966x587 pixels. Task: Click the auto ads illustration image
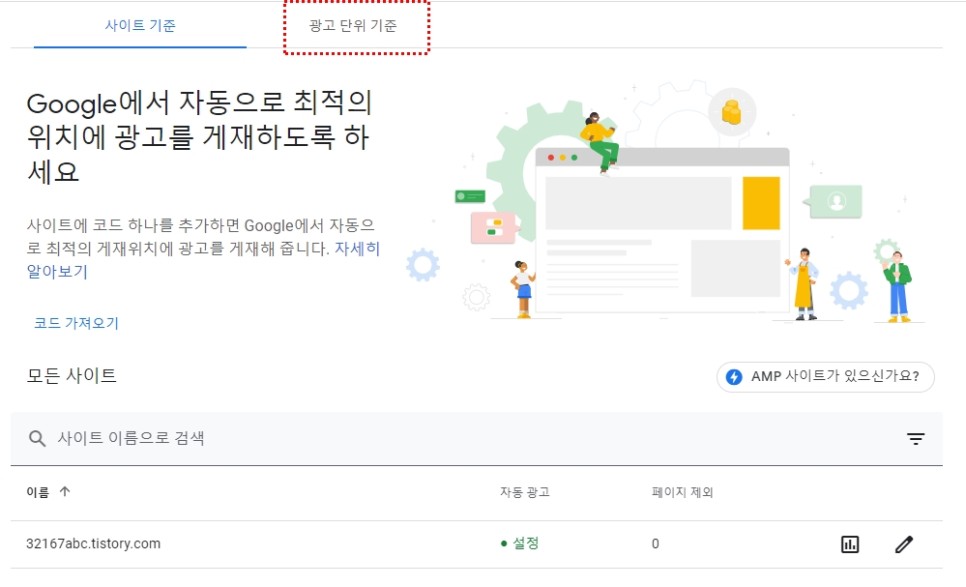click(x=665, y=202)
